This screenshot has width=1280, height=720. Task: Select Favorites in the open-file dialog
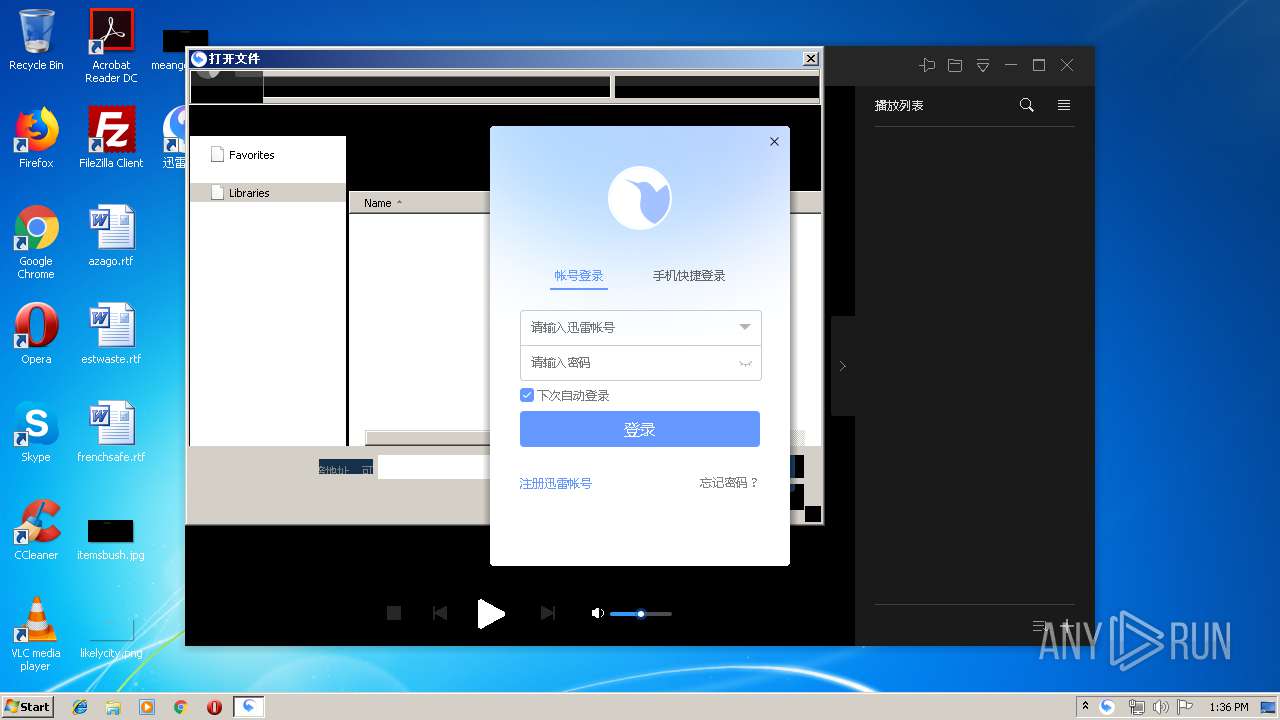pos(251,155)
